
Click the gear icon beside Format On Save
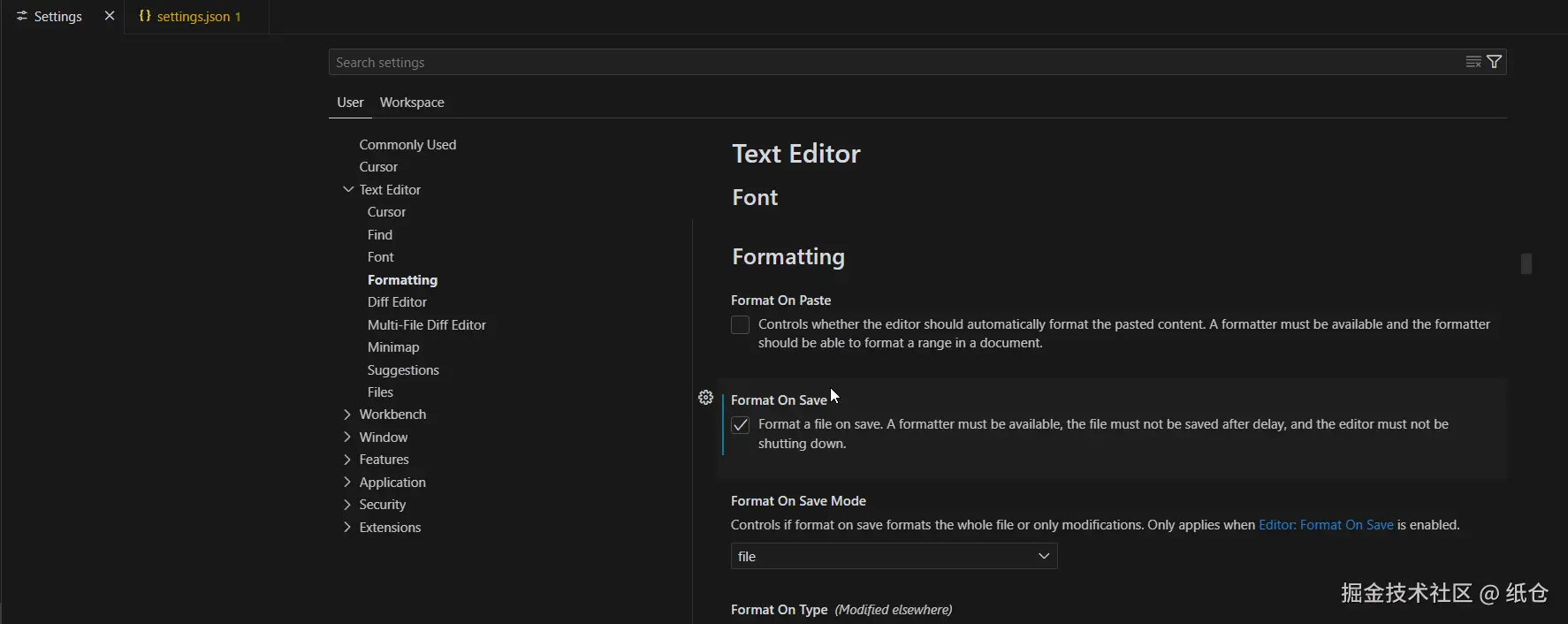coord(705,398)
